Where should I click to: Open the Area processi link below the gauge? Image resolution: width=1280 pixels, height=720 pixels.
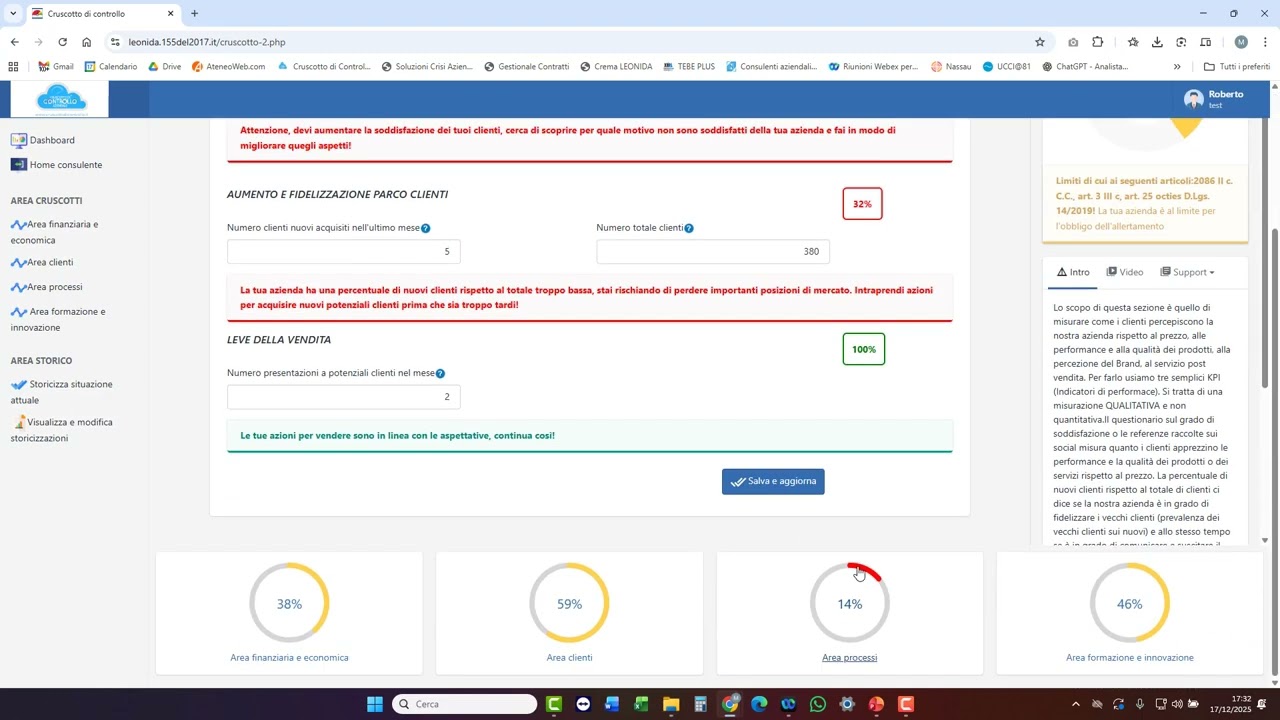click(x=849, y=658)
